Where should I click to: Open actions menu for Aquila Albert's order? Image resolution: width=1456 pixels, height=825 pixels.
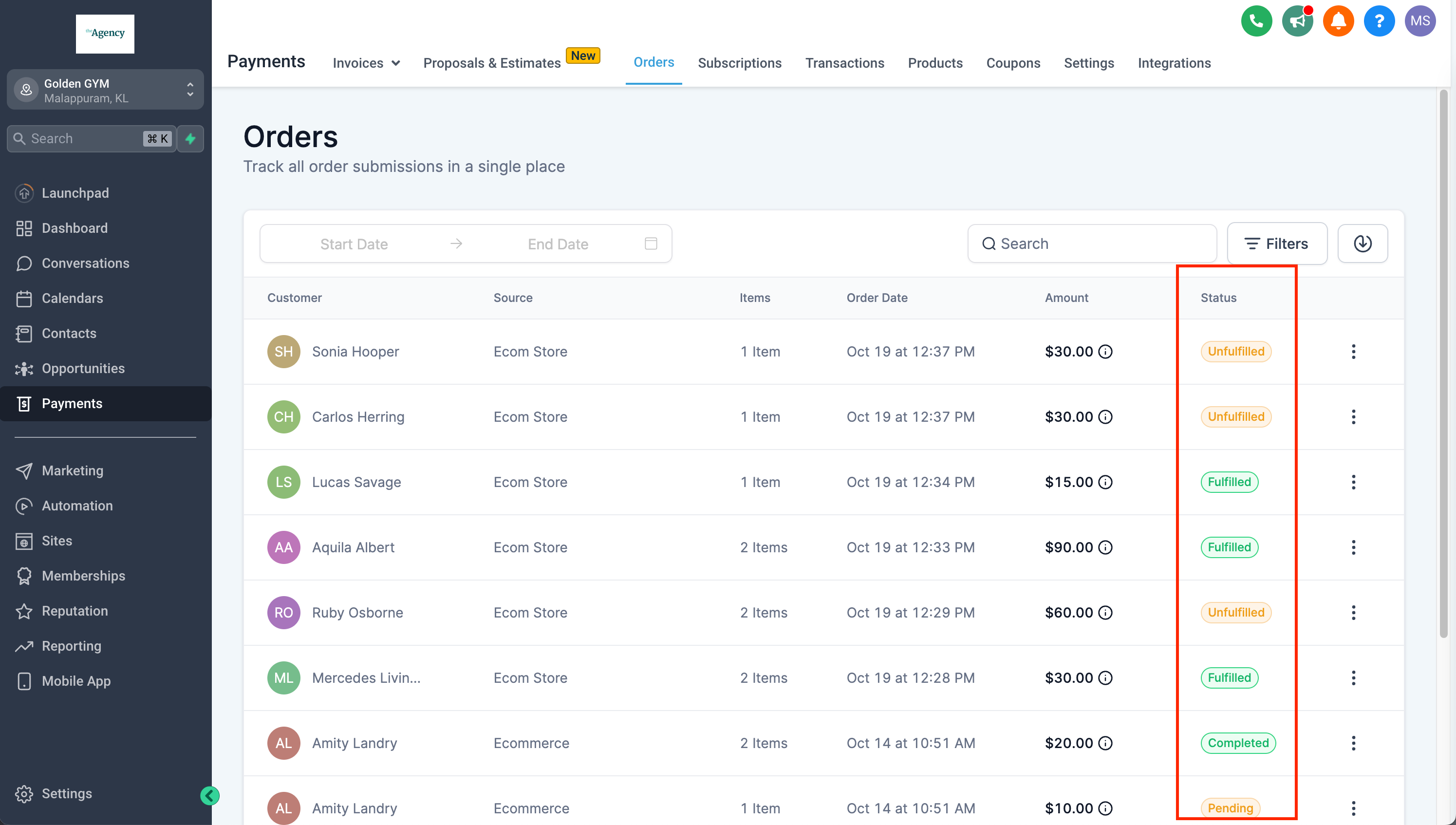pos(1353,547)
